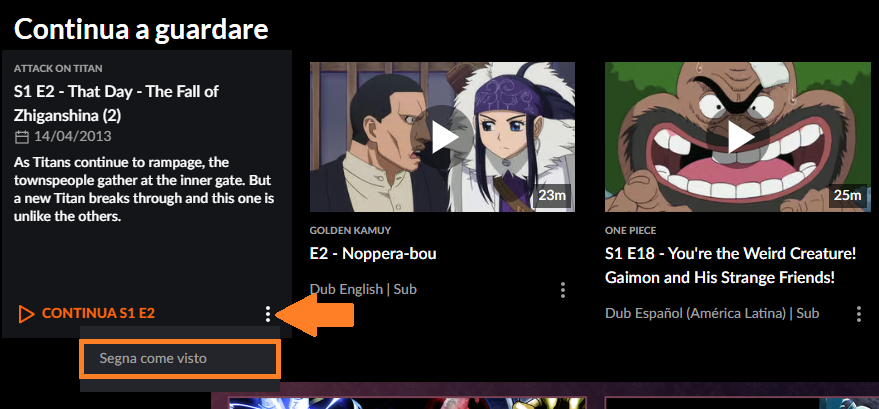Open episode title 'E2 - Noppera-bou'
Screen dimensions: 879x409
373,254
